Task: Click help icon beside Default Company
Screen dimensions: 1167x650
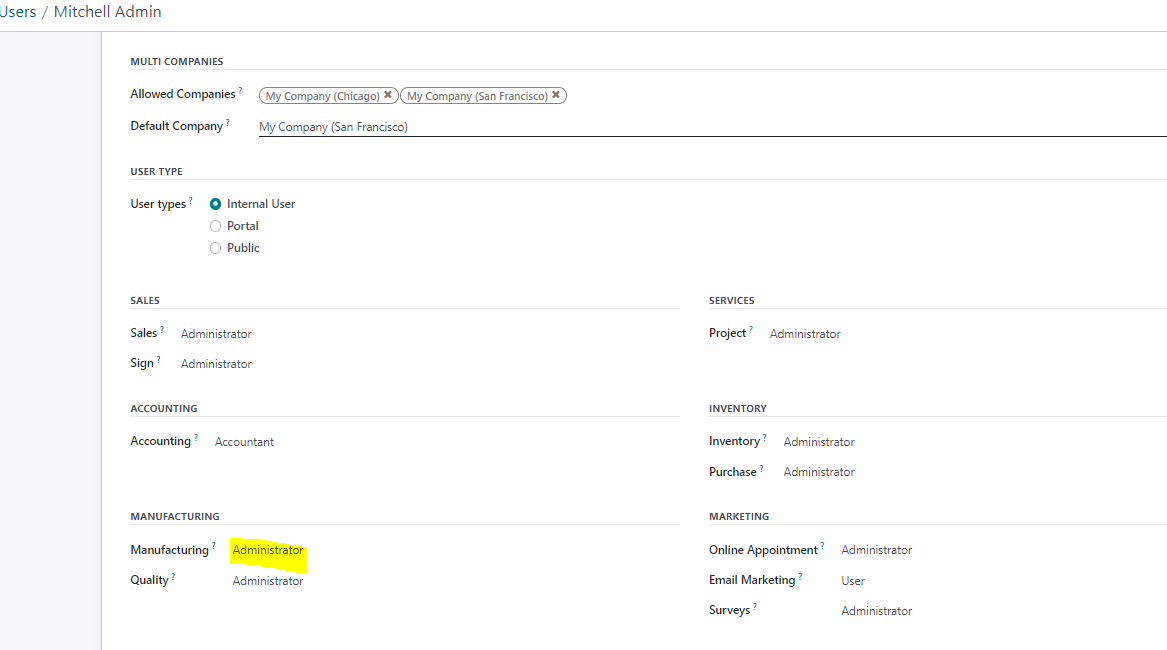Action: pyautogui.click(x=228, y=123)
